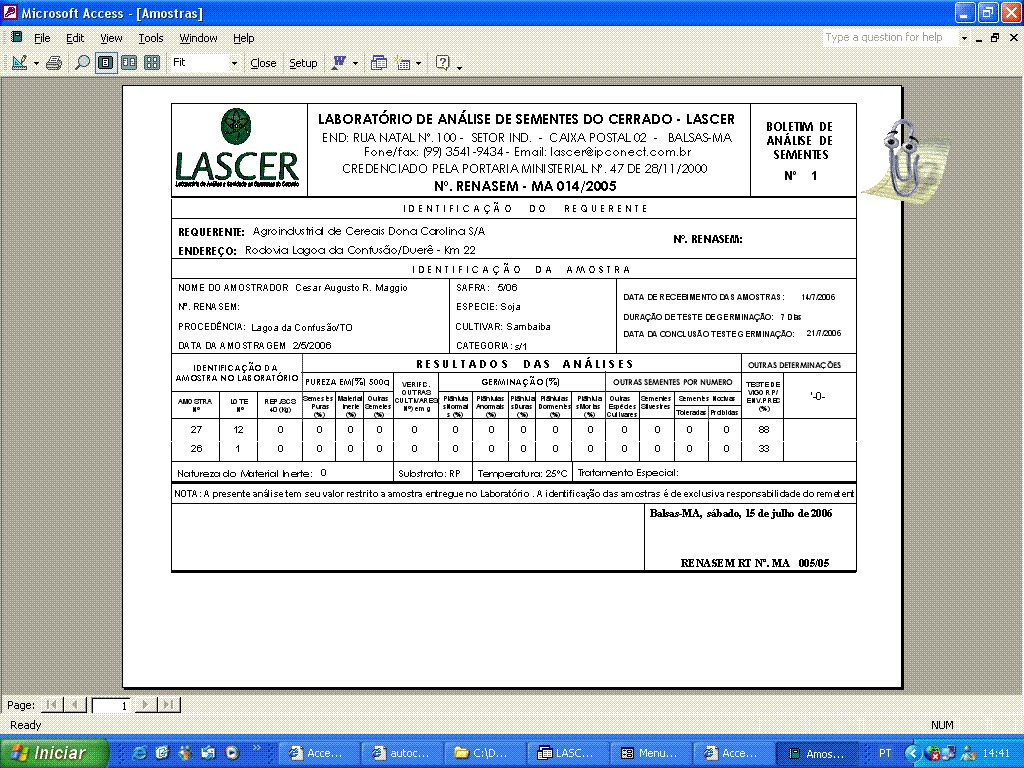Click the Temperatura: 25°C text
1024x768 pixels.
click(522, 473)
